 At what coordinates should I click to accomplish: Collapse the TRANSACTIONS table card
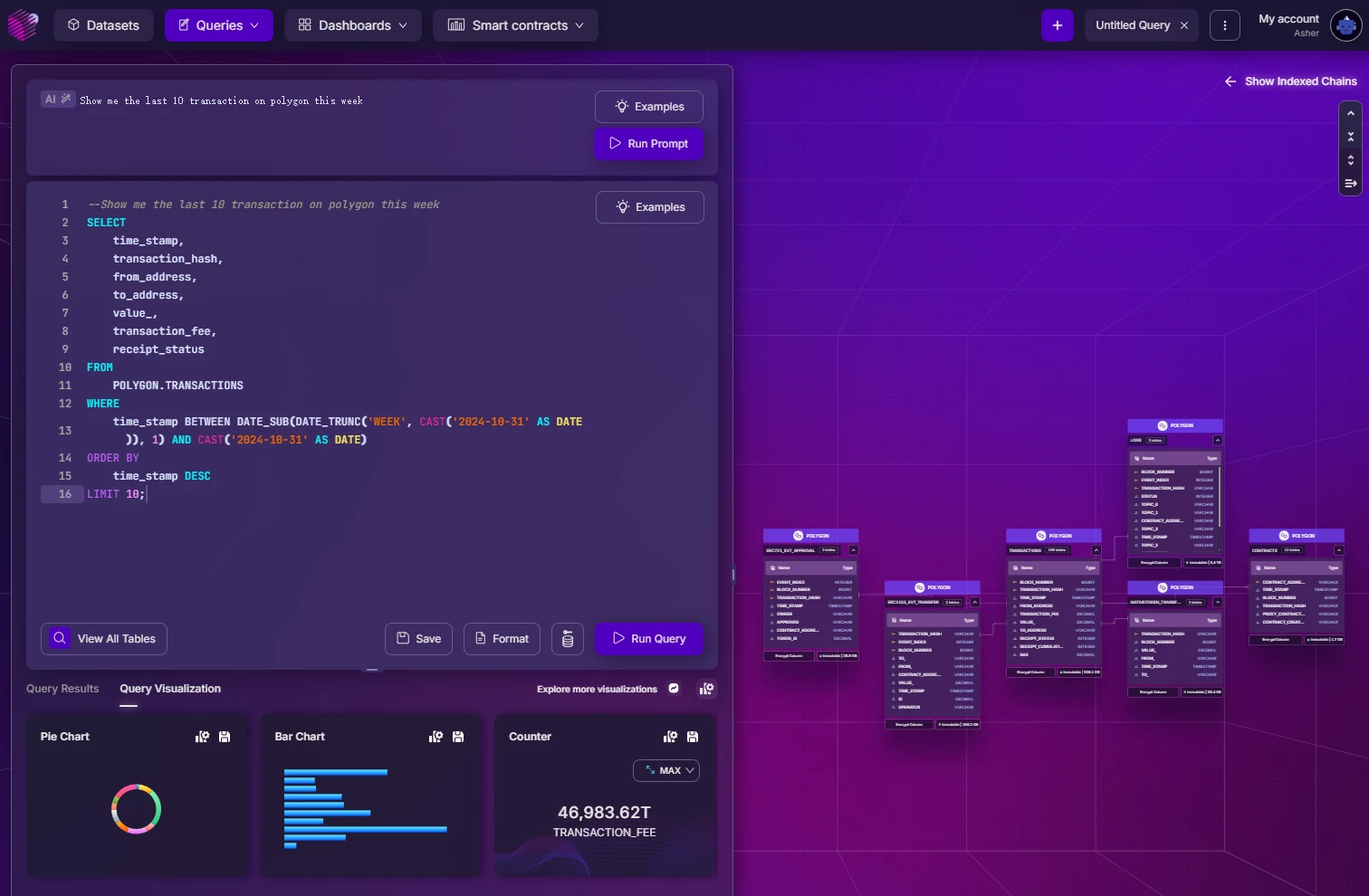(1096, 550)
